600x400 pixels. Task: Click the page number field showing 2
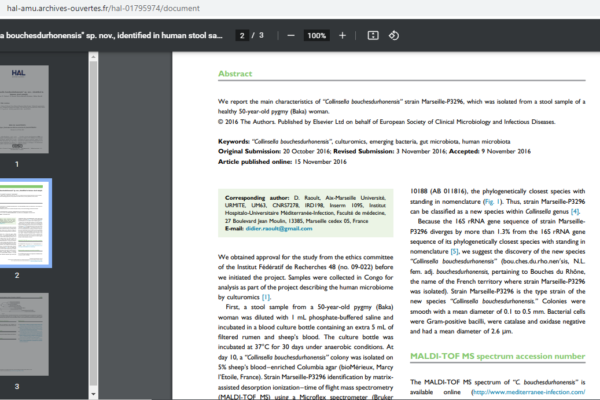[x=242, y=36]
